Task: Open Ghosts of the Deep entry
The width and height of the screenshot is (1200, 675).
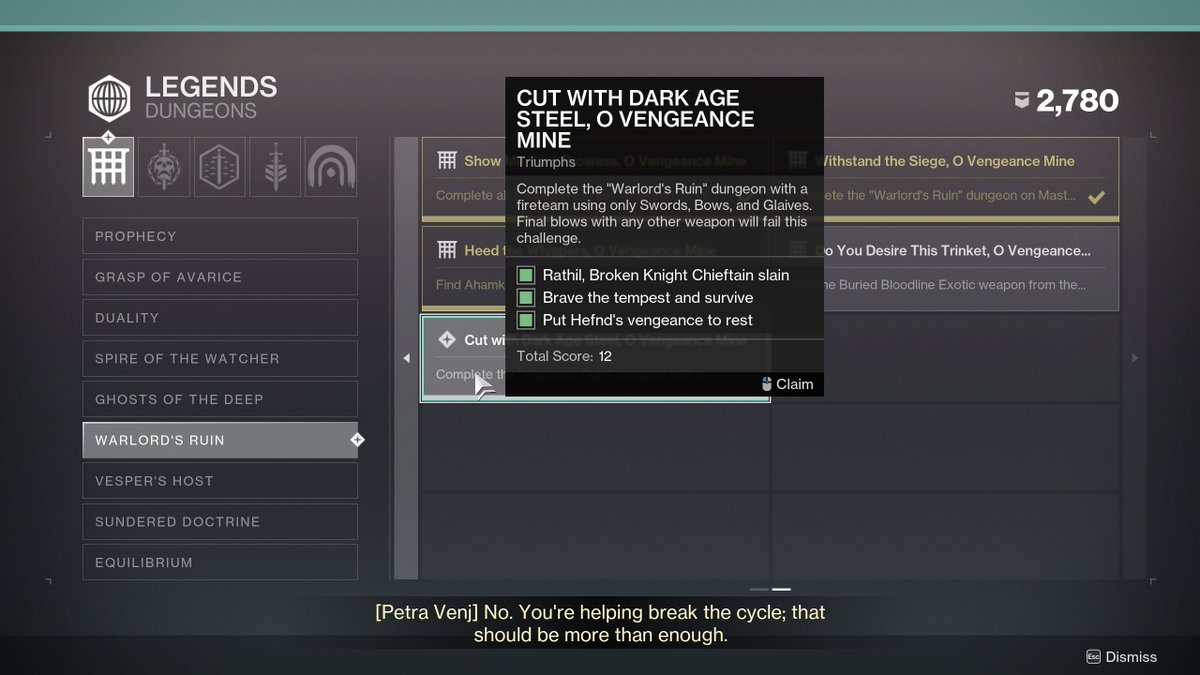Action: click(220, 399)
